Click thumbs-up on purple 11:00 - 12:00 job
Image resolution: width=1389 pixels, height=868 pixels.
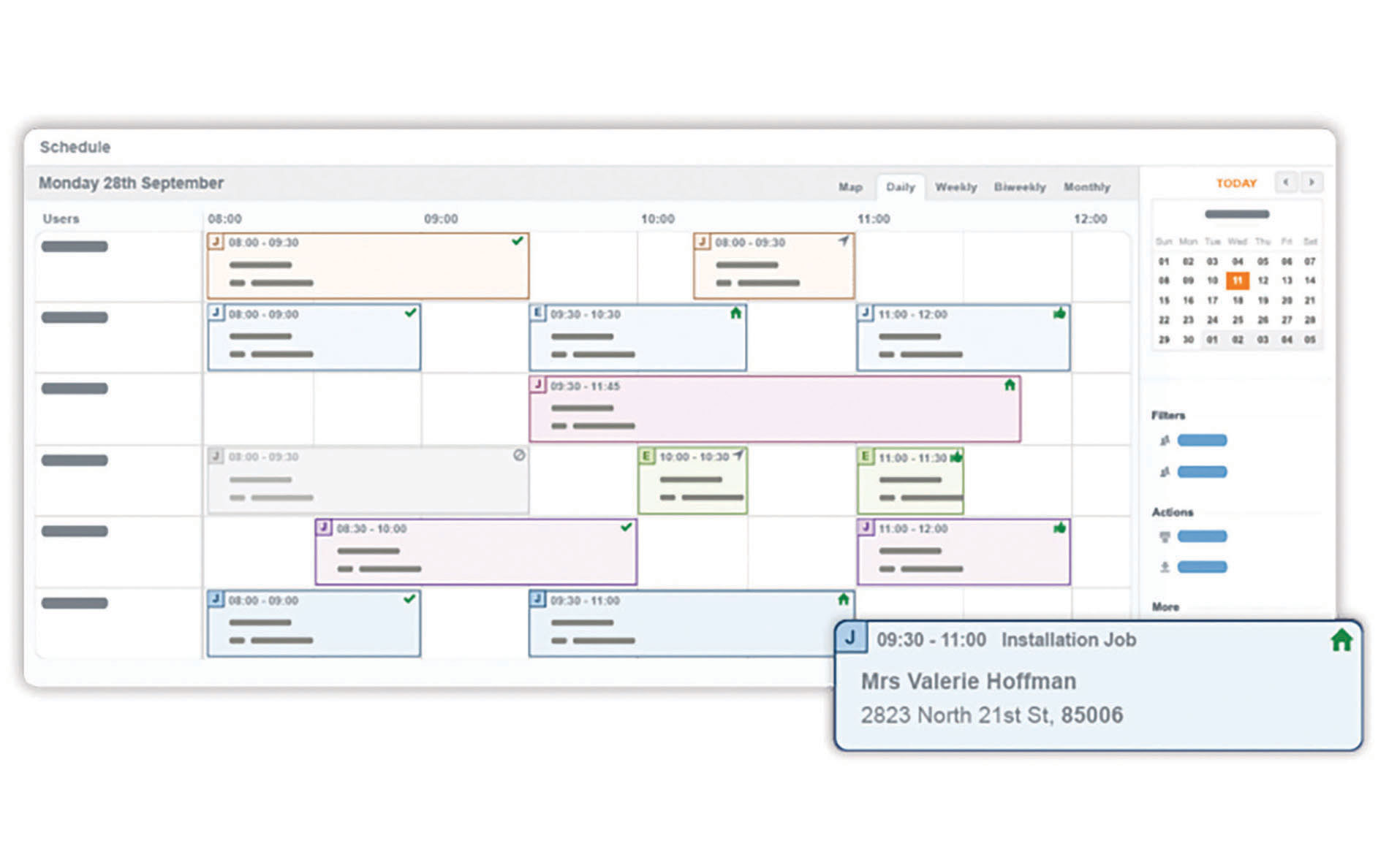(1059, 528)
